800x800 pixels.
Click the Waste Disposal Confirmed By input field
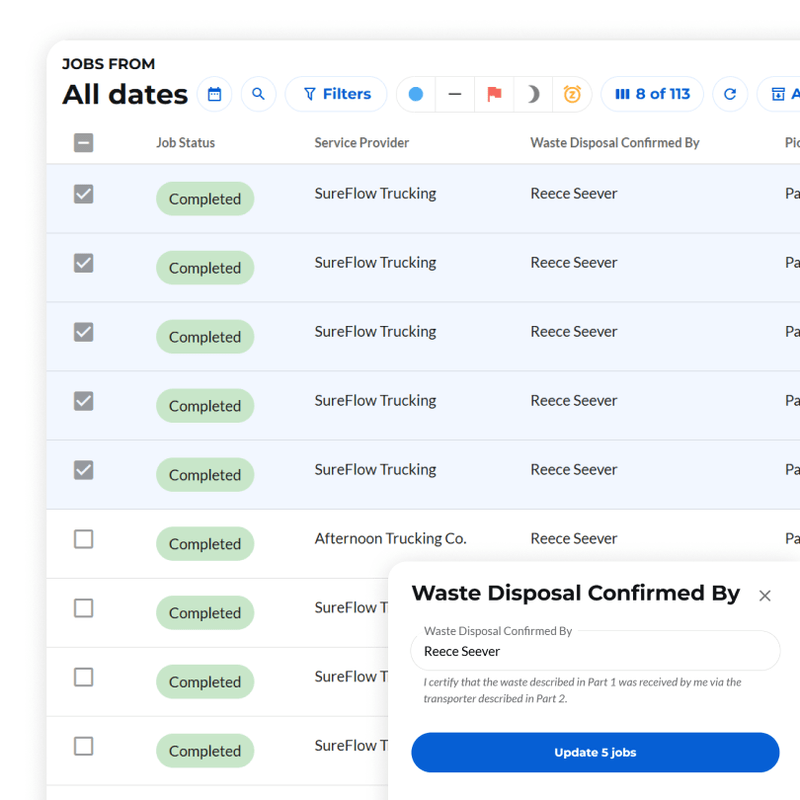[595, 651]
